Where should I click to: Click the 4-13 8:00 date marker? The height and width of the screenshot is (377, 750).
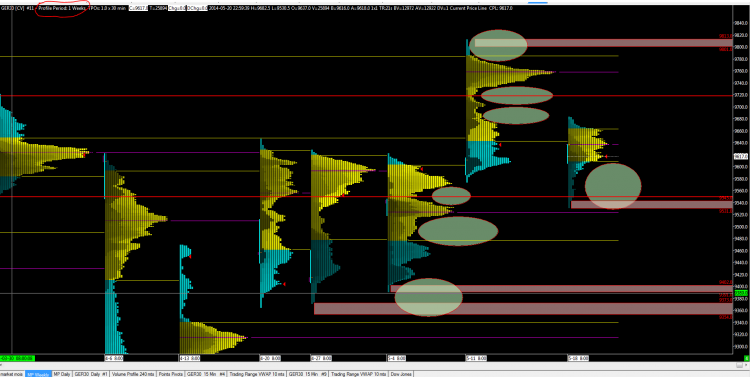189,358
